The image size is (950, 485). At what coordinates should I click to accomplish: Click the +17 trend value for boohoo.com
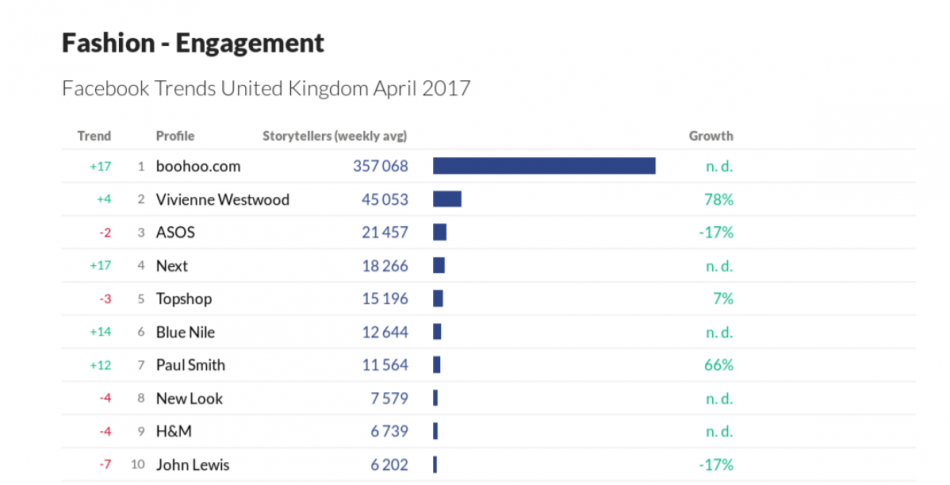100,166
